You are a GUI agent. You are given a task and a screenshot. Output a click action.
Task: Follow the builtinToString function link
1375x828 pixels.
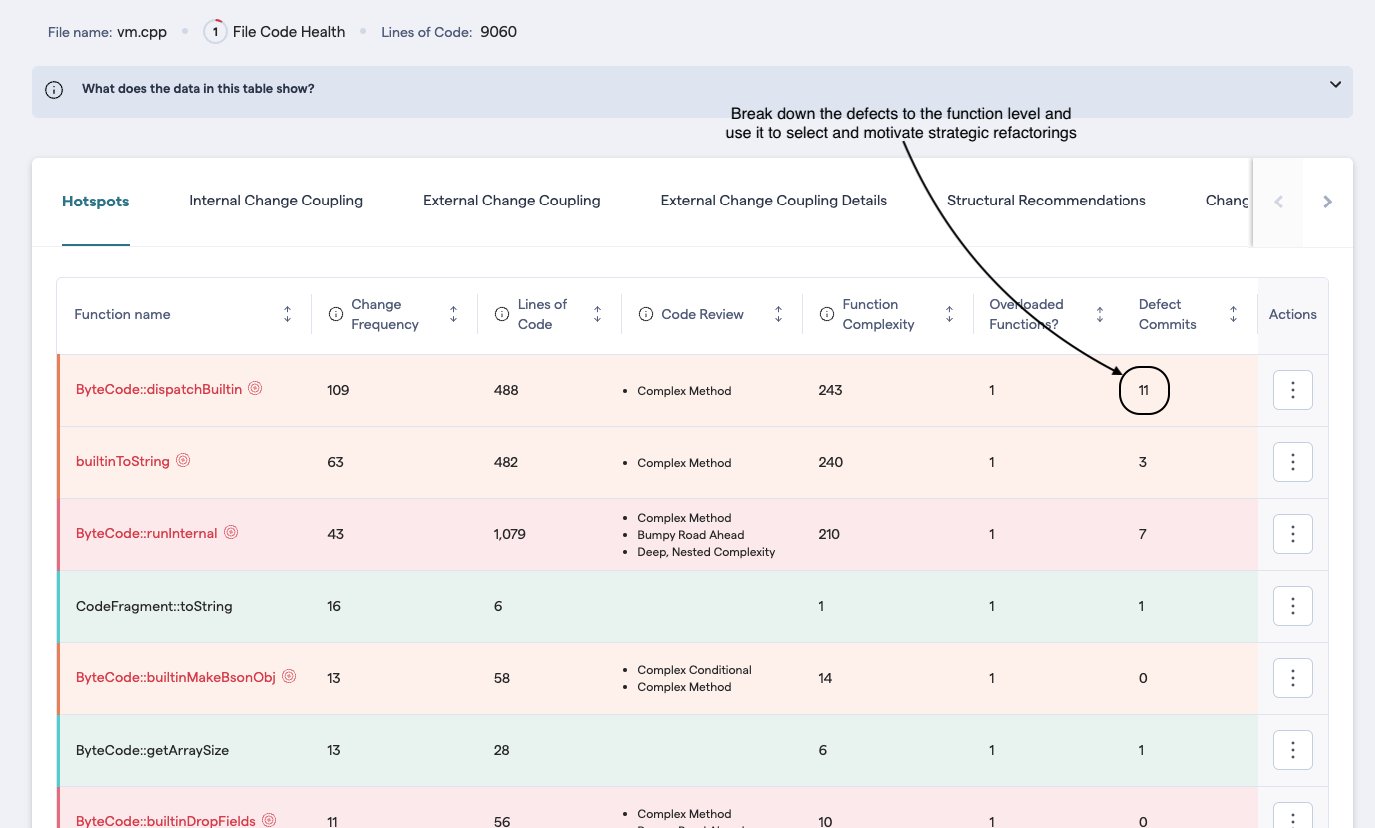click(x=122, y=460)
